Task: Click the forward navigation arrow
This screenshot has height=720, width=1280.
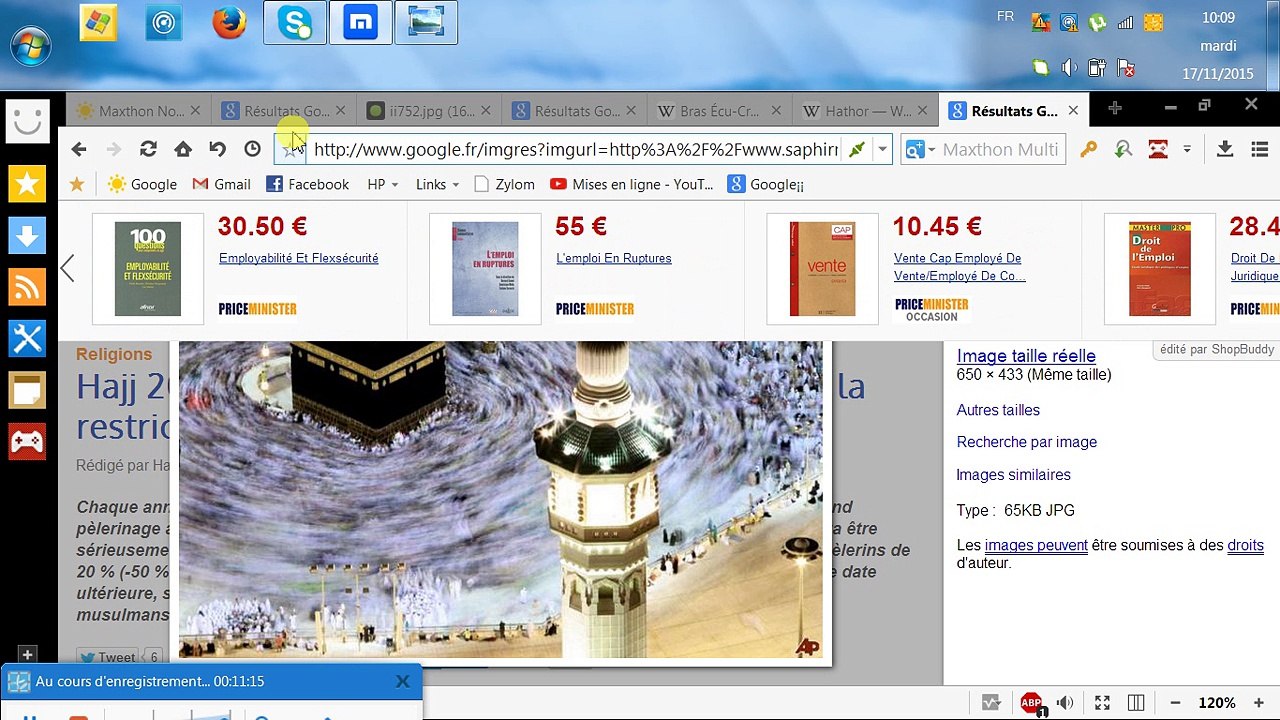Action: tap(114, 149)
